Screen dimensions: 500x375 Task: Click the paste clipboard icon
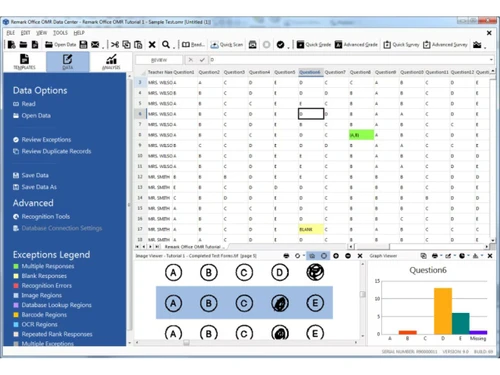(138, 44)
